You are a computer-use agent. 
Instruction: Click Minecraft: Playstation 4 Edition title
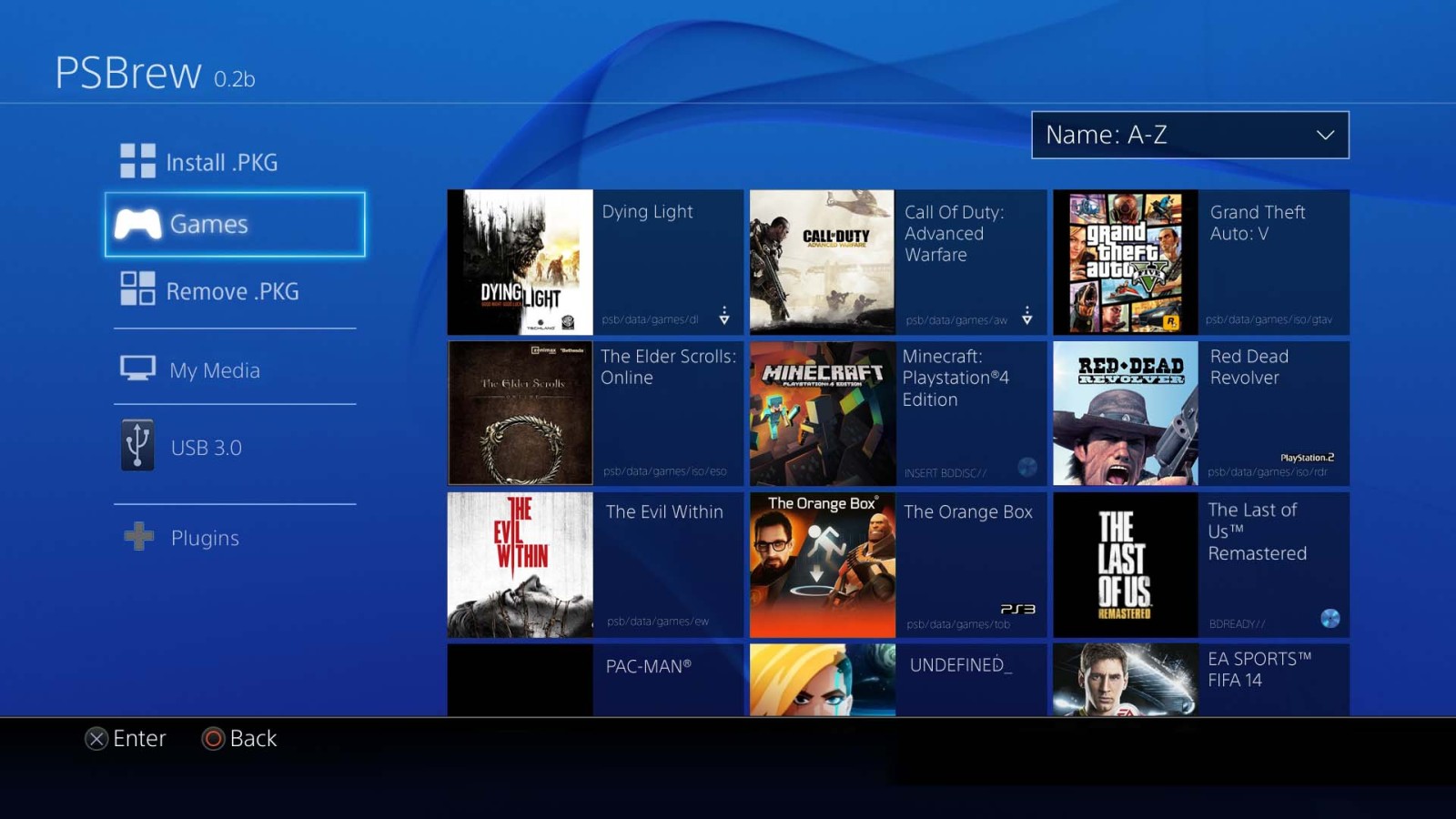point(955,378)
